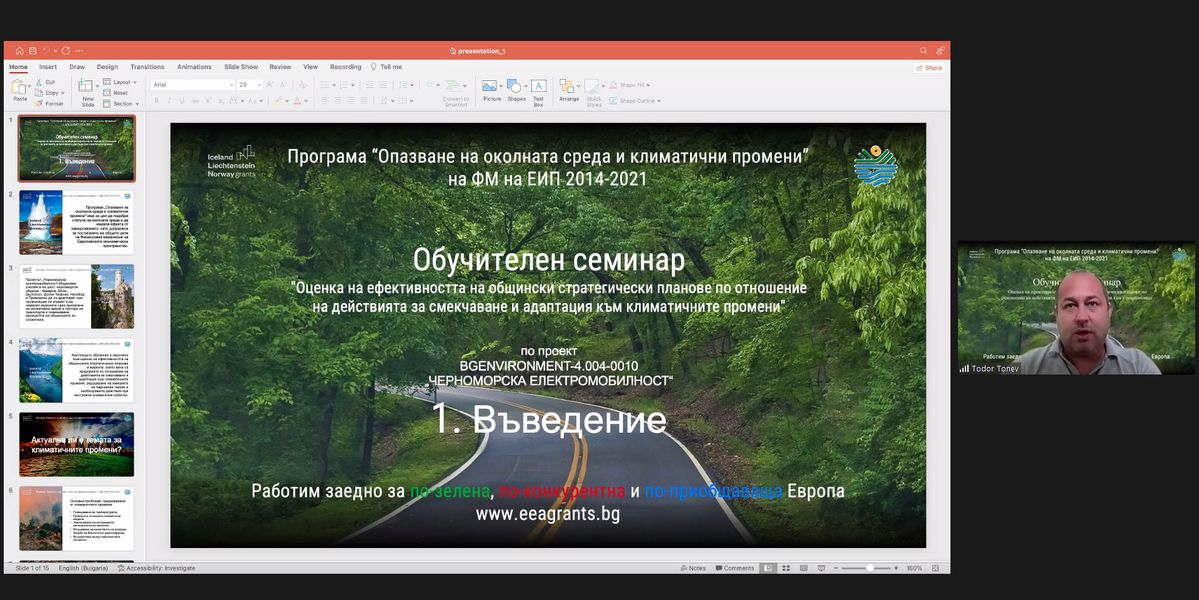Click the Quick Styles icon

(592, 86)
